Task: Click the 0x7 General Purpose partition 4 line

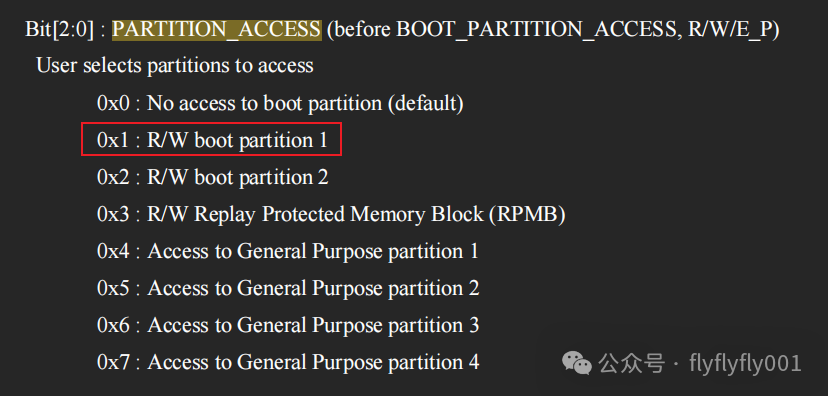Action: click(x=288, y=362)
